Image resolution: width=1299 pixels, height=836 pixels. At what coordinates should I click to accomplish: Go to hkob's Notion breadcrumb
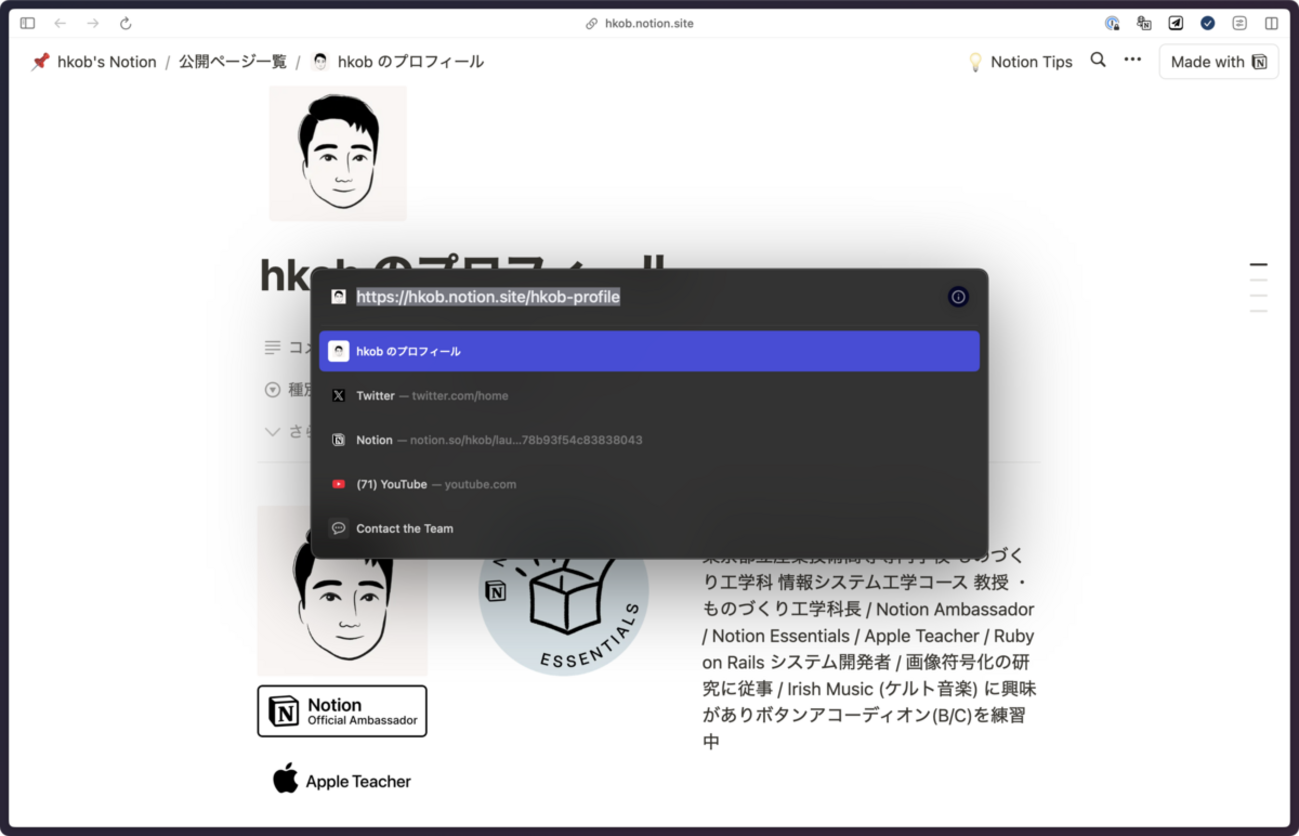click(x=94, y=62)
